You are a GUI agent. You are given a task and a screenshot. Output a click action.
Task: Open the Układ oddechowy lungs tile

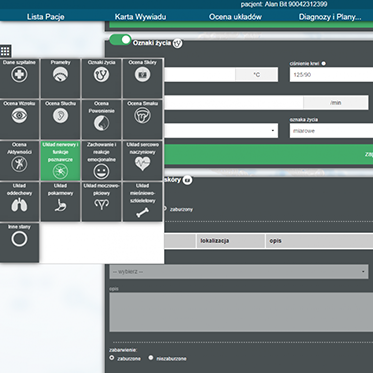[x=19, y=202]
